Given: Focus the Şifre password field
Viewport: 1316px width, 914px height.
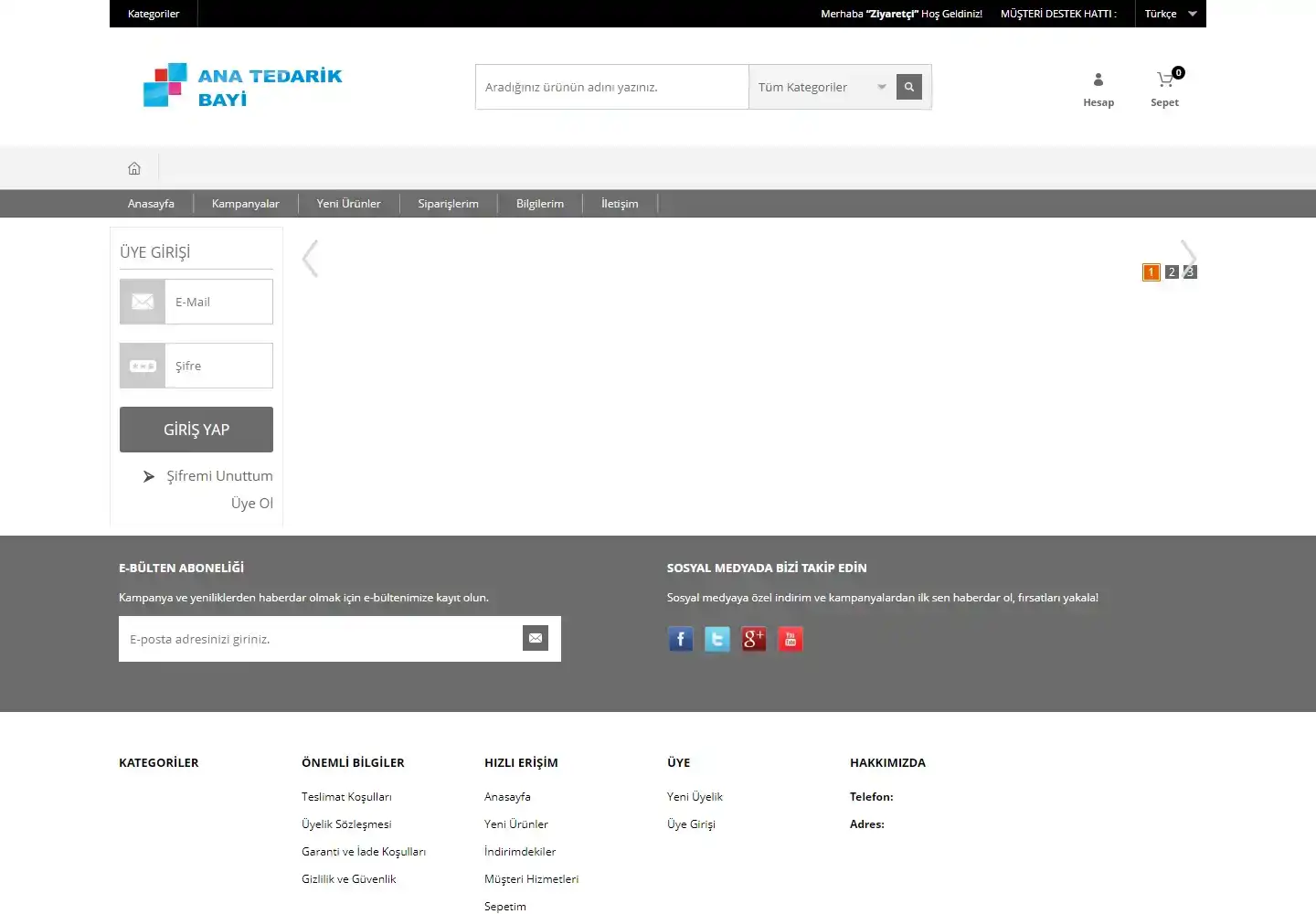Looking at the screenshot, I should tap(219, 366).
